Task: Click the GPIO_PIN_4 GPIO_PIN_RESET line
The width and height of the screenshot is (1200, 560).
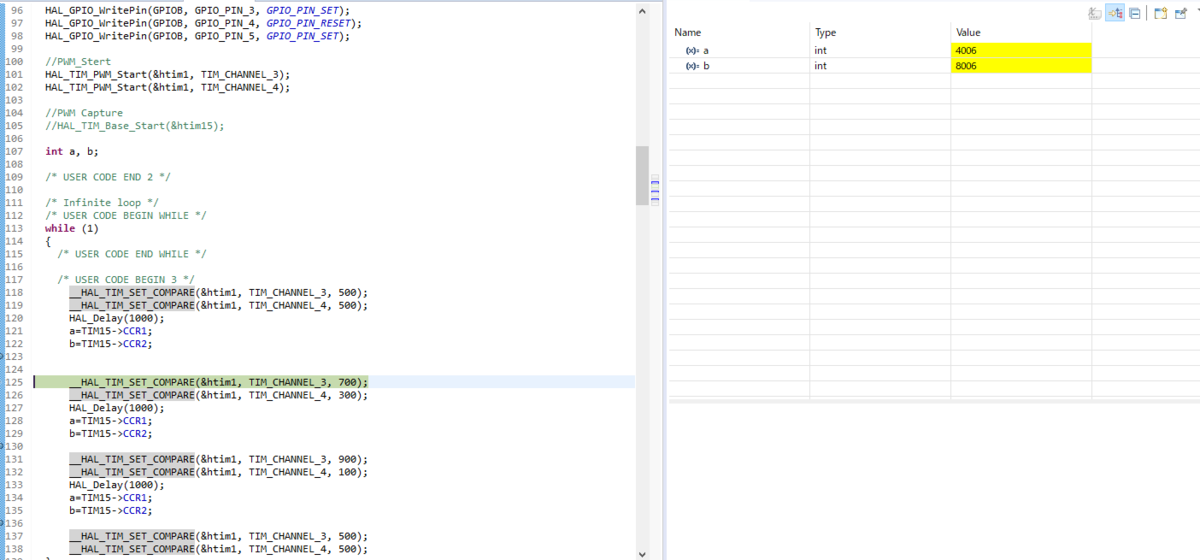Action: click(204, 23)
